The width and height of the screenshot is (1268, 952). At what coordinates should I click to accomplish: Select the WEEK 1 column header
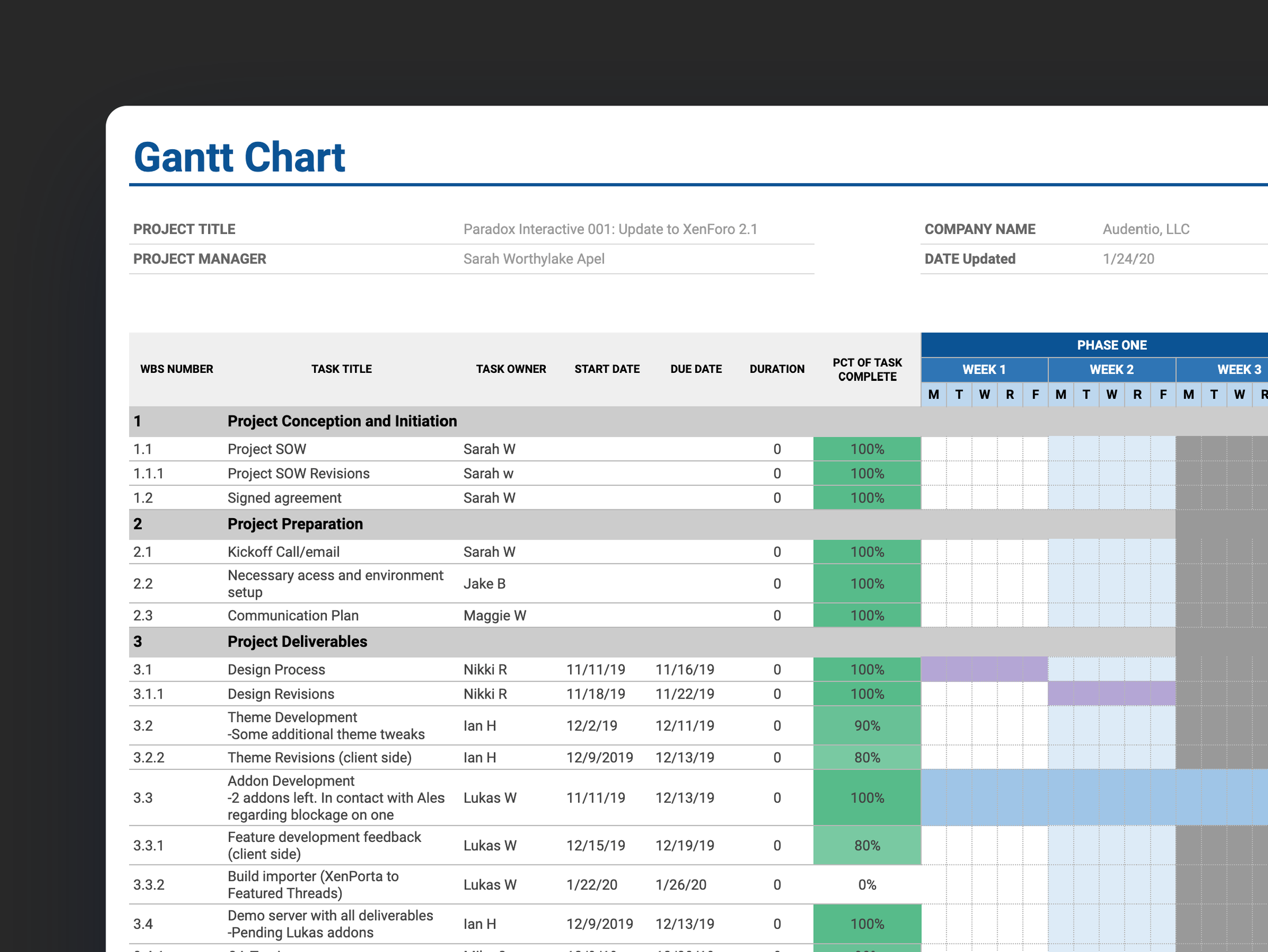click(984, 370)
